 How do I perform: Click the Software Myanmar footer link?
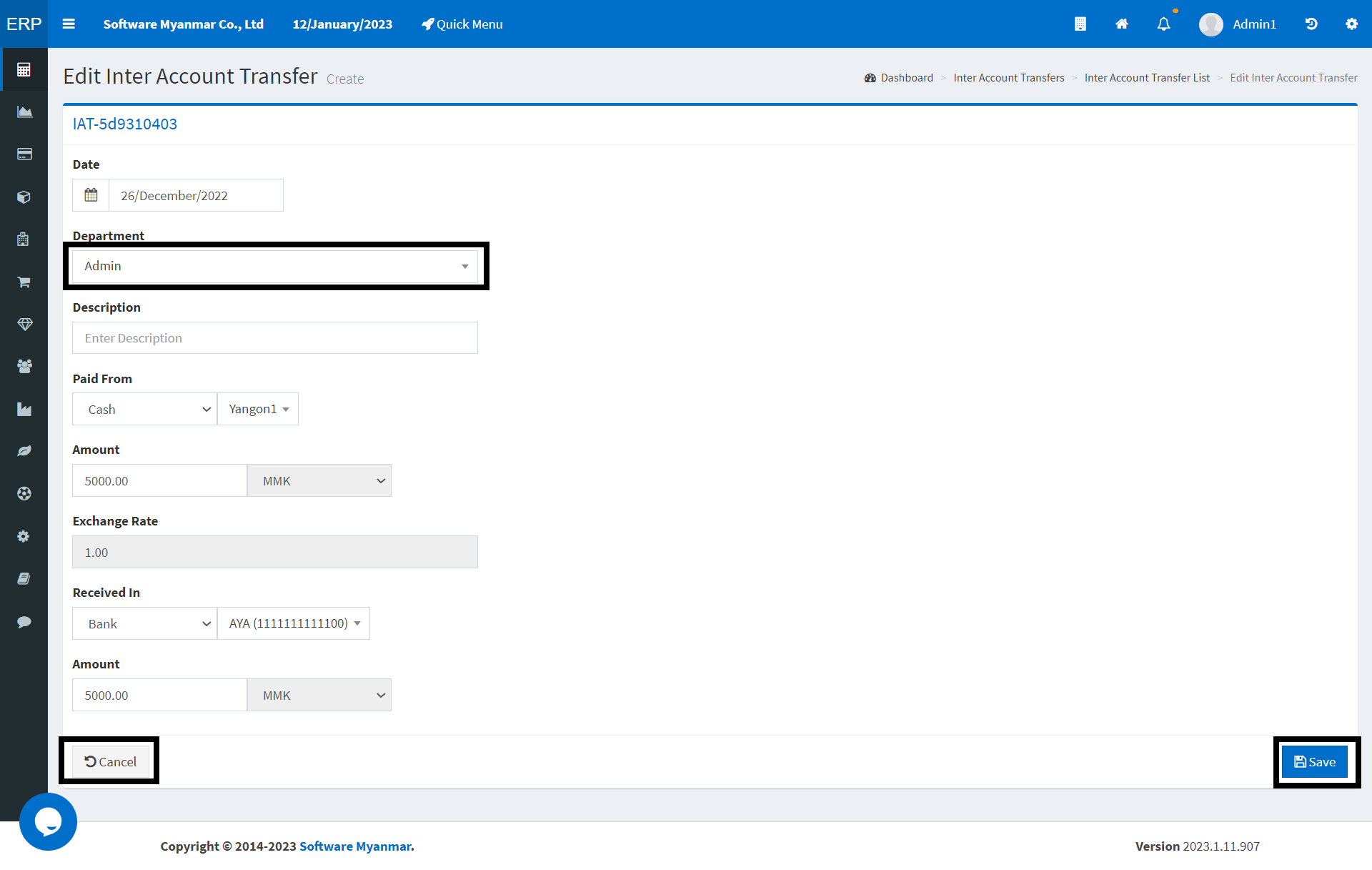pyautogui.click(x=355, y=846)
